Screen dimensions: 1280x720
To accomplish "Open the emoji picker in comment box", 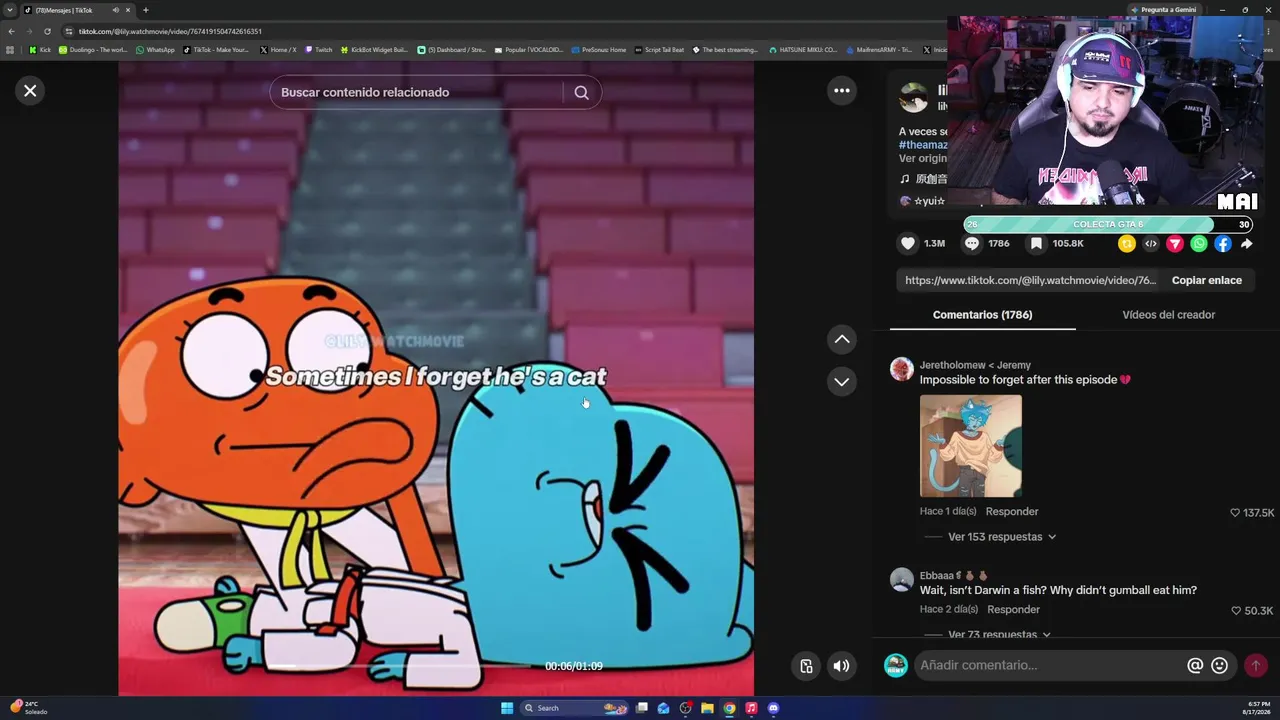I will point(1219,665).
